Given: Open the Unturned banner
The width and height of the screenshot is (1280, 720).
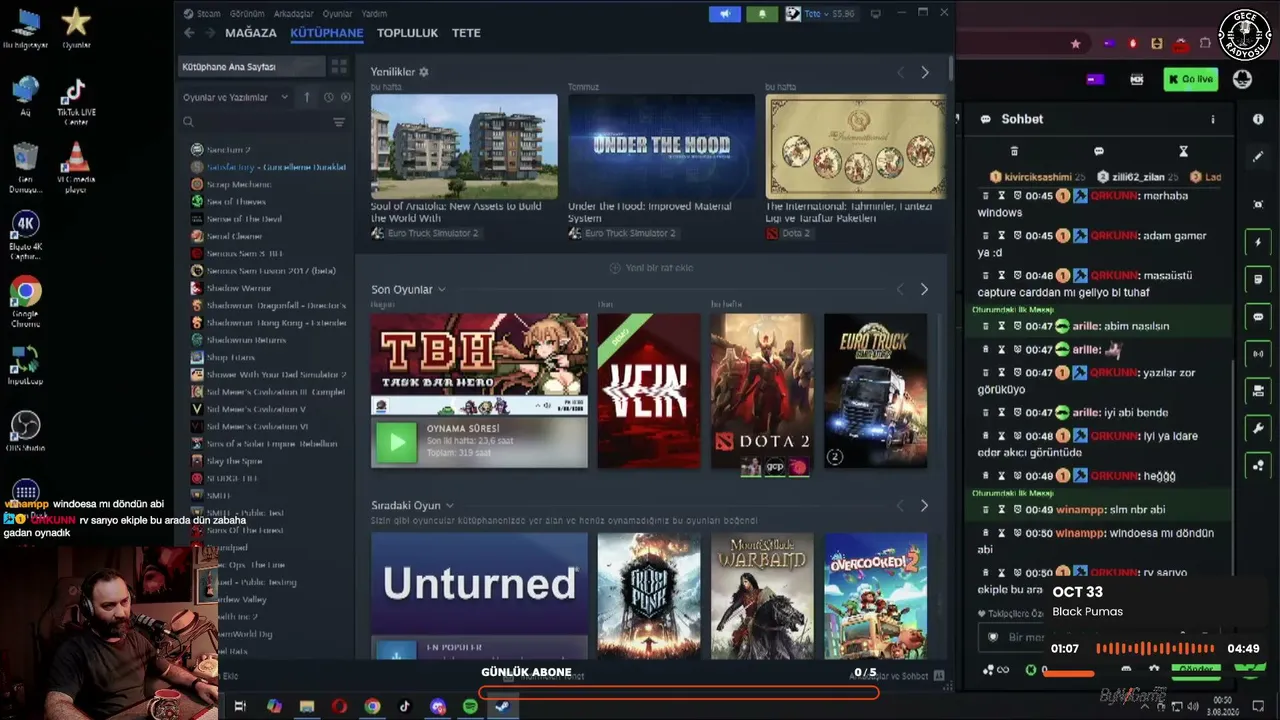Looking at the screenshot, I should (x=479, y=596).
